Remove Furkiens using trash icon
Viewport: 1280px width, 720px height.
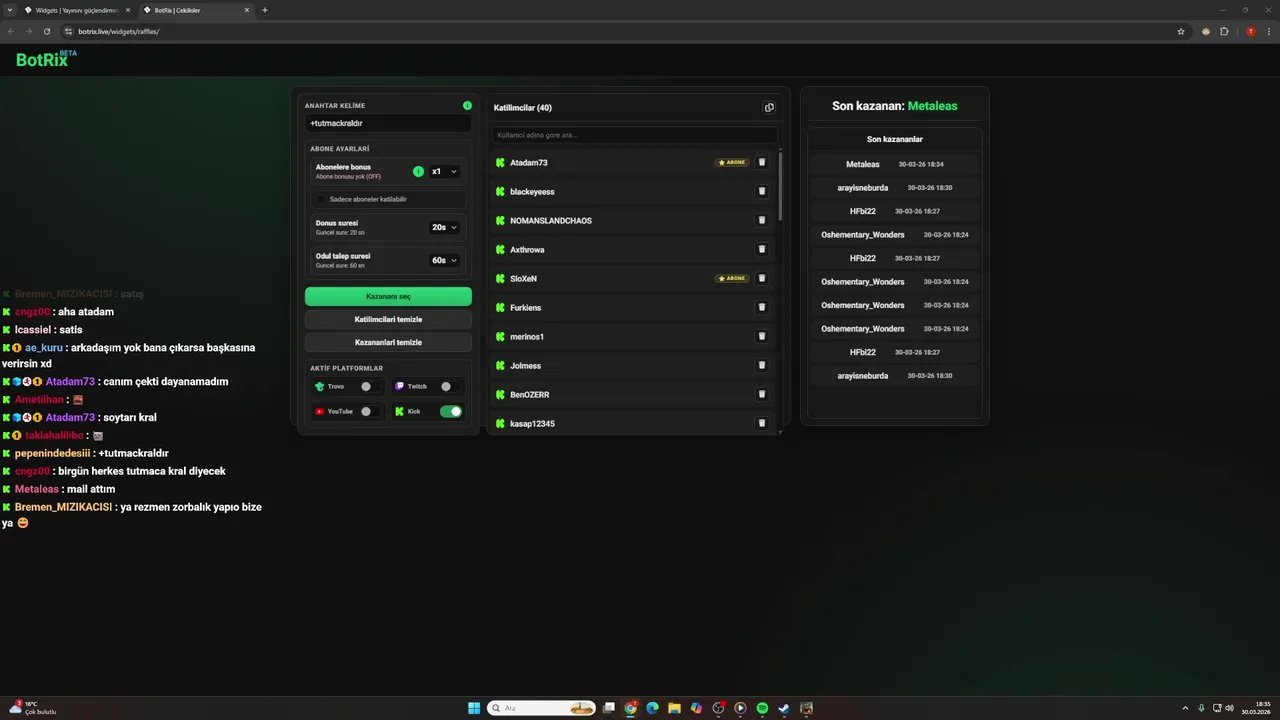pos(762,307)
